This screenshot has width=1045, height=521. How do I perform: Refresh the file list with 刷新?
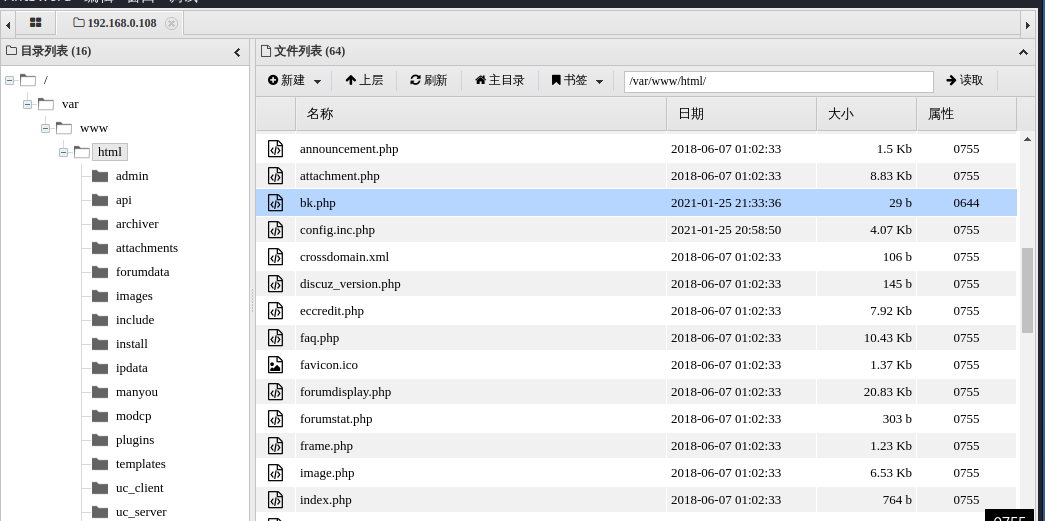428,81
